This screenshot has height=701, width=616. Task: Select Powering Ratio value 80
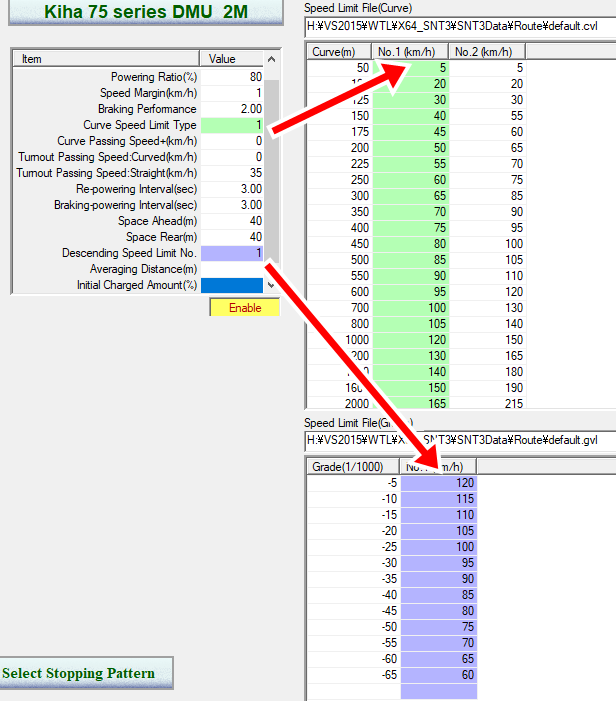pyautogui.click(x=232, y=77)
